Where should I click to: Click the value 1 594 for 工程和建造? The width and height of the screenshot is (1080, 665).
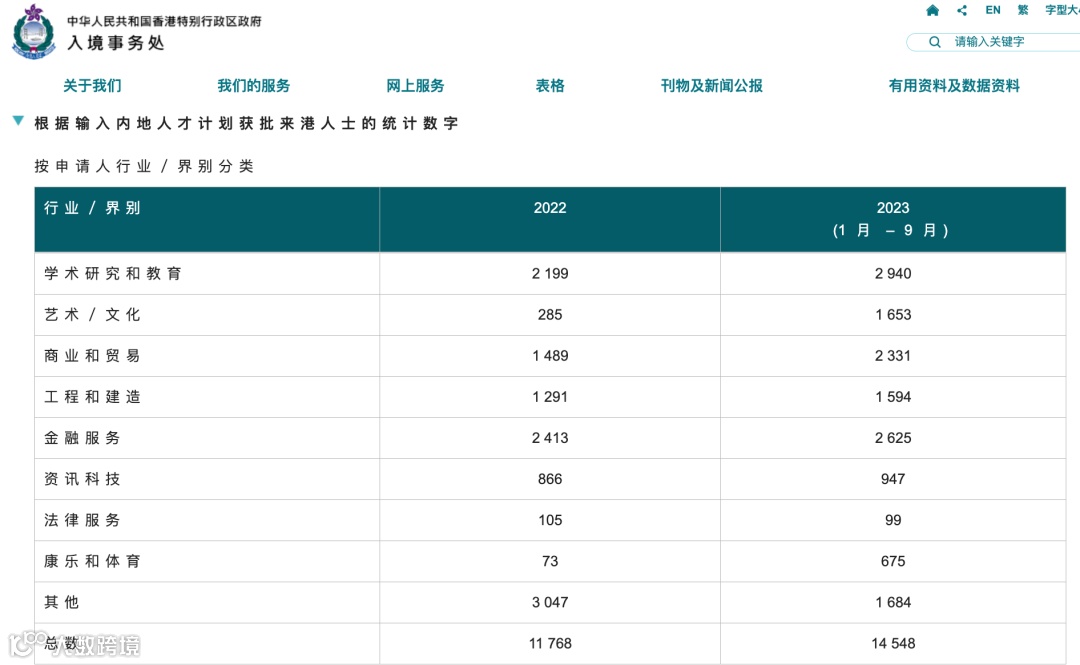(893, 397)
